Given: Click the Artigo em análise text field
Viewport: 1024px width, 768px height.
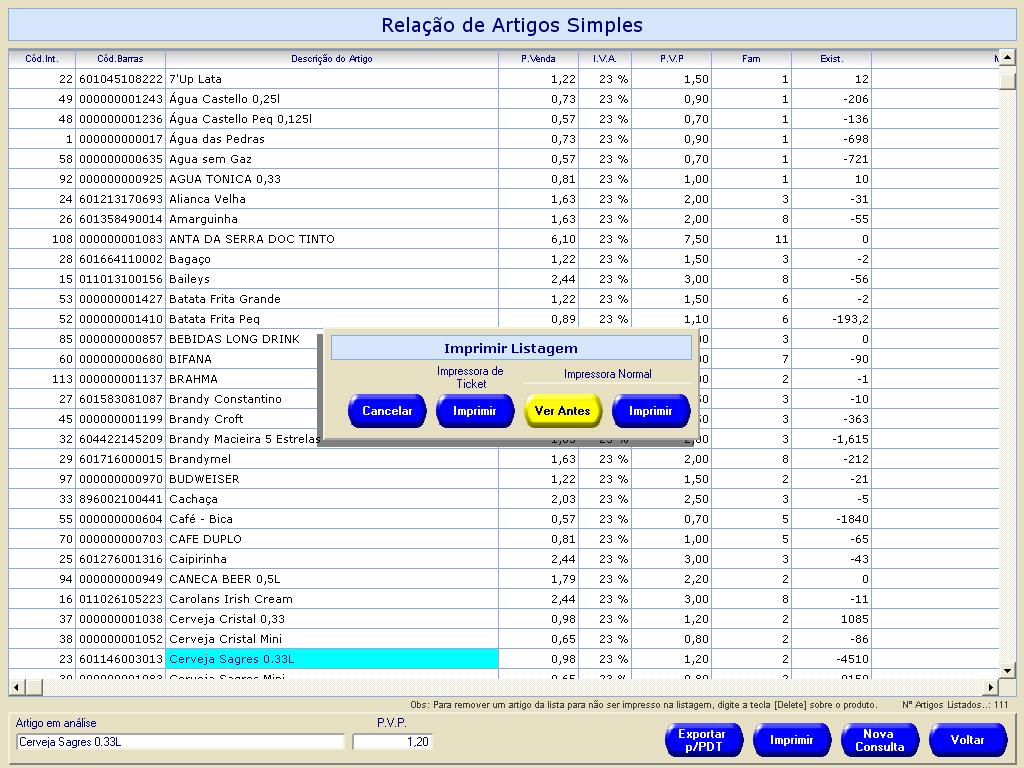Looking at the screenshot, I should point(180,742).
